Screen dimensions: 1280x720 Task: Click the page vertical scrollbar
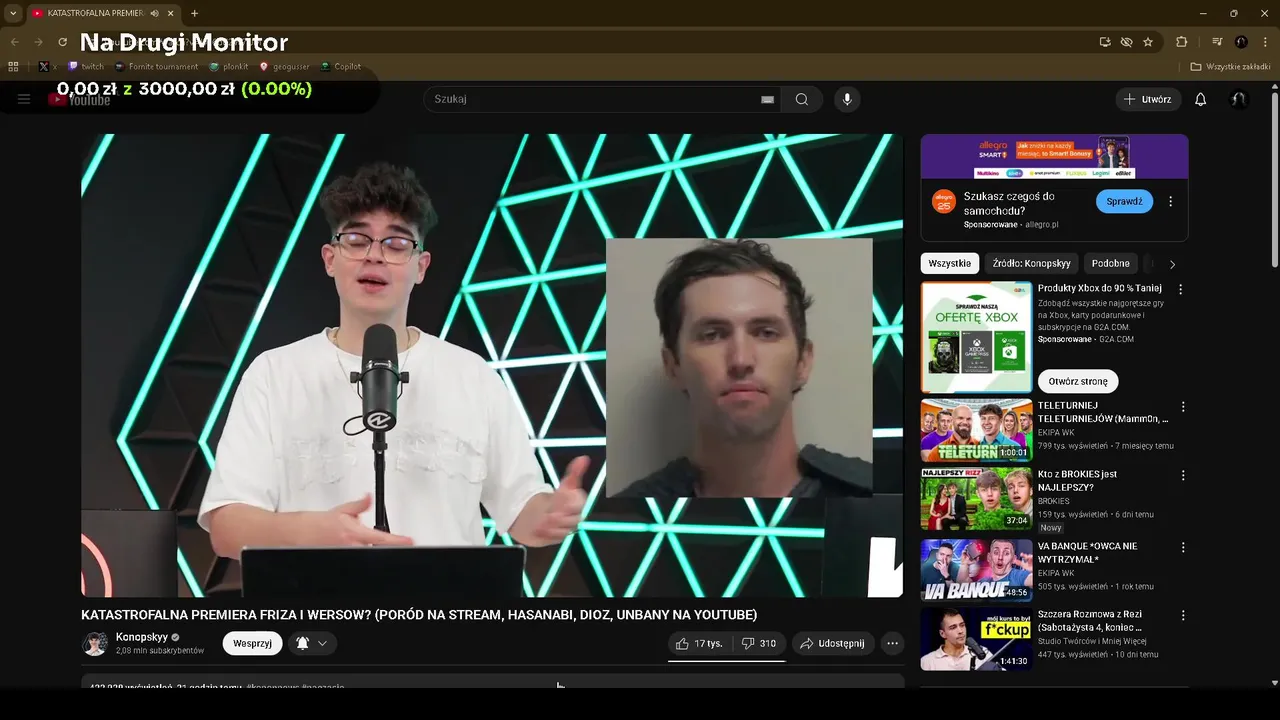(1274, 180)
